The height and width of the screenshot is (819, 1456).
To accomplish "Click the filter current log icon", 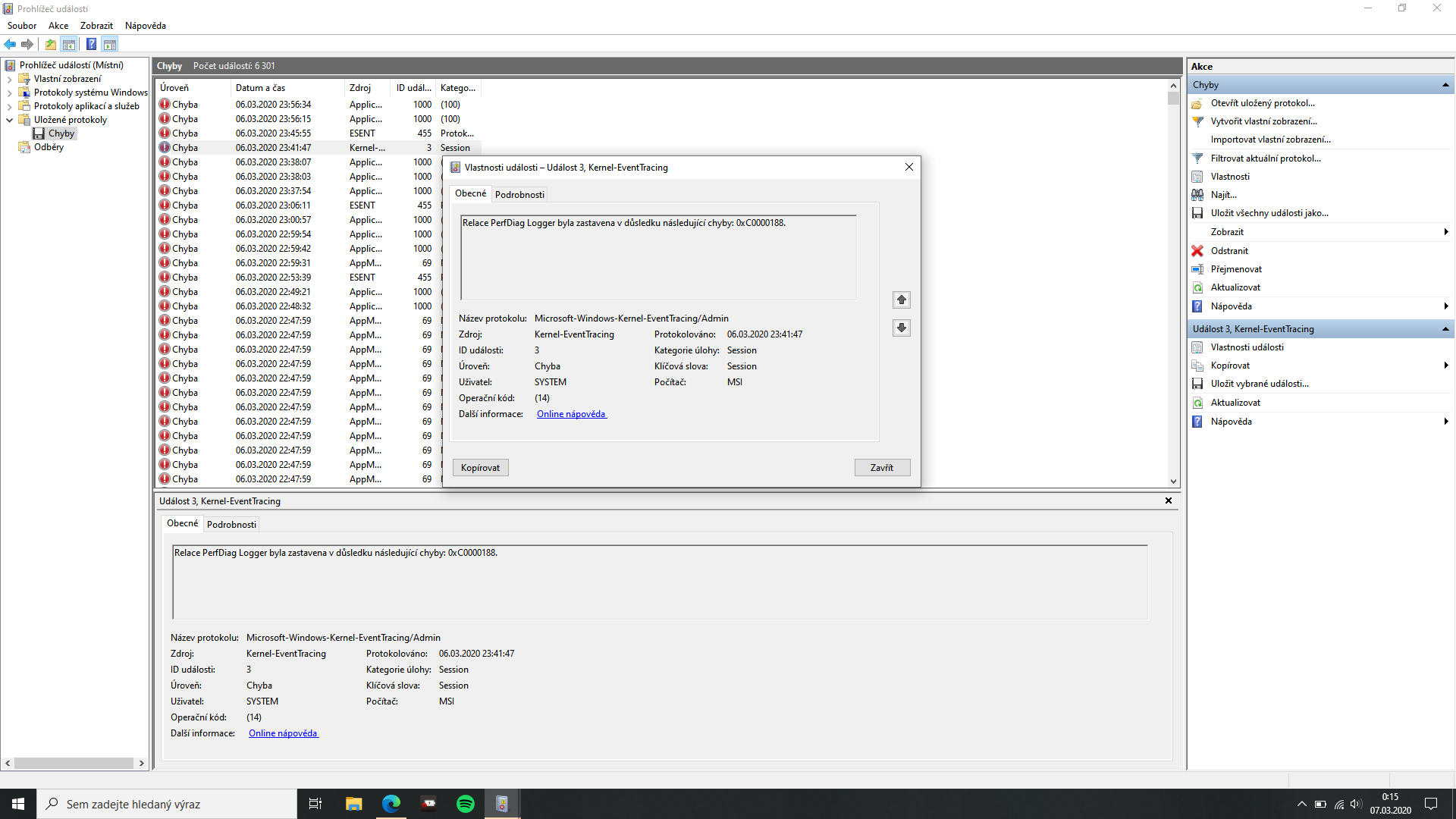I will coord(1197,158).
